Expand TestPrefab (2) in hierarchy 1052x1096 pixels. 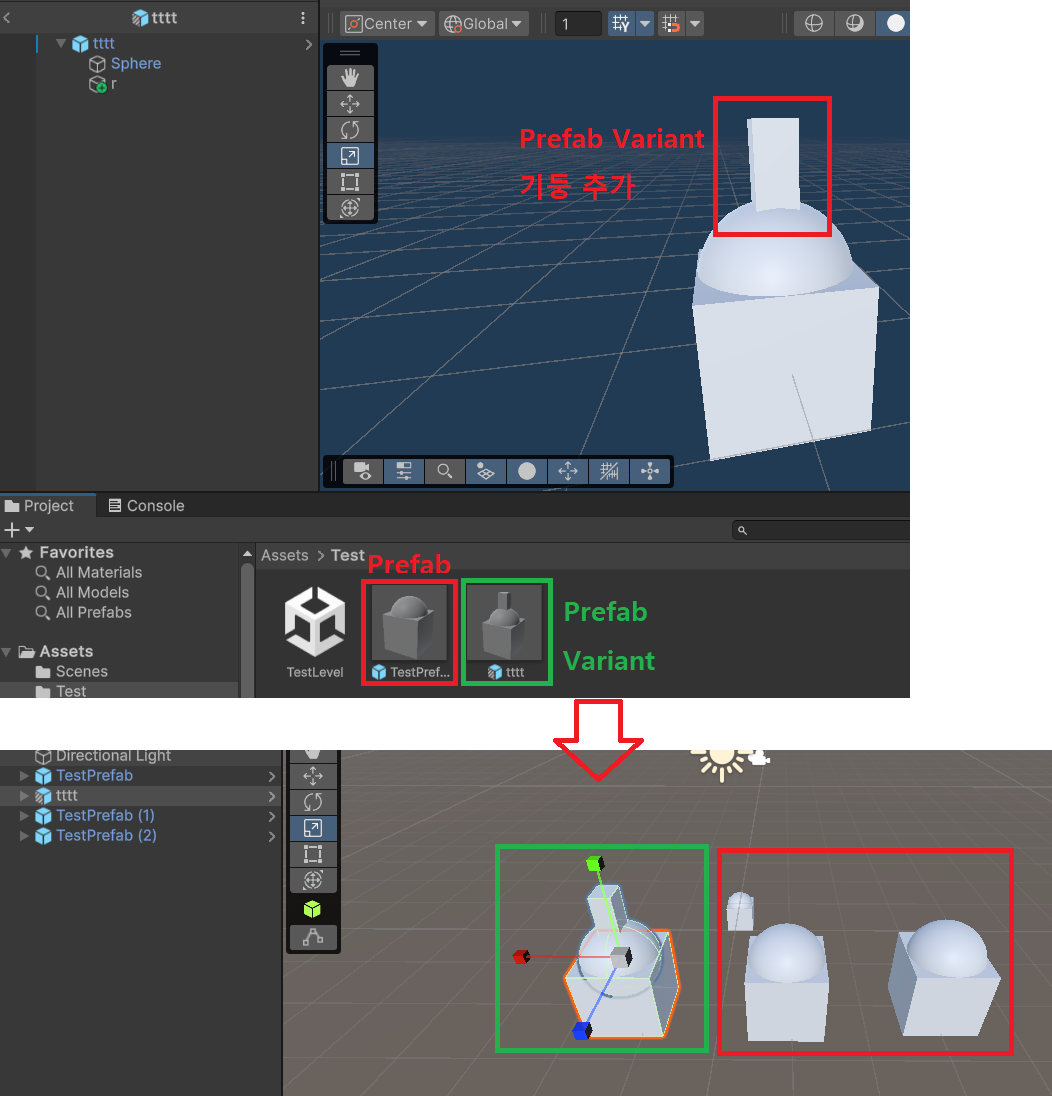[24, 835]
